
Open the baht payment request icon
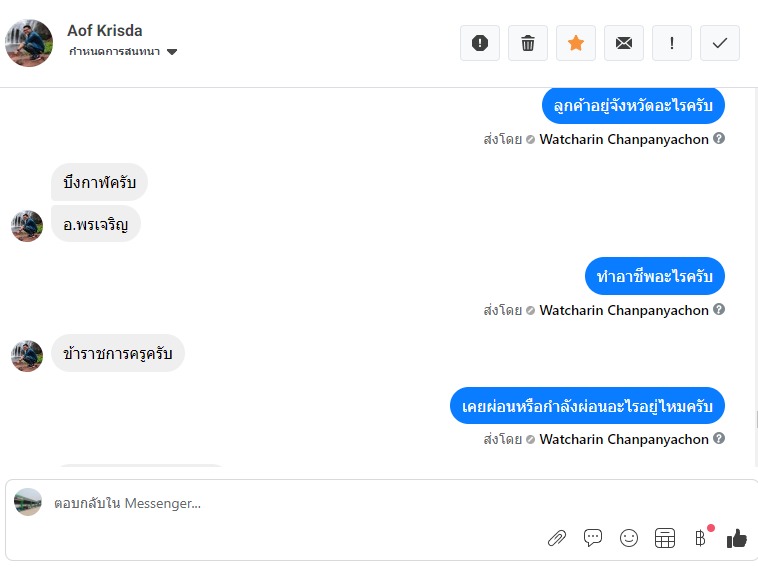(x=700, y=538)
